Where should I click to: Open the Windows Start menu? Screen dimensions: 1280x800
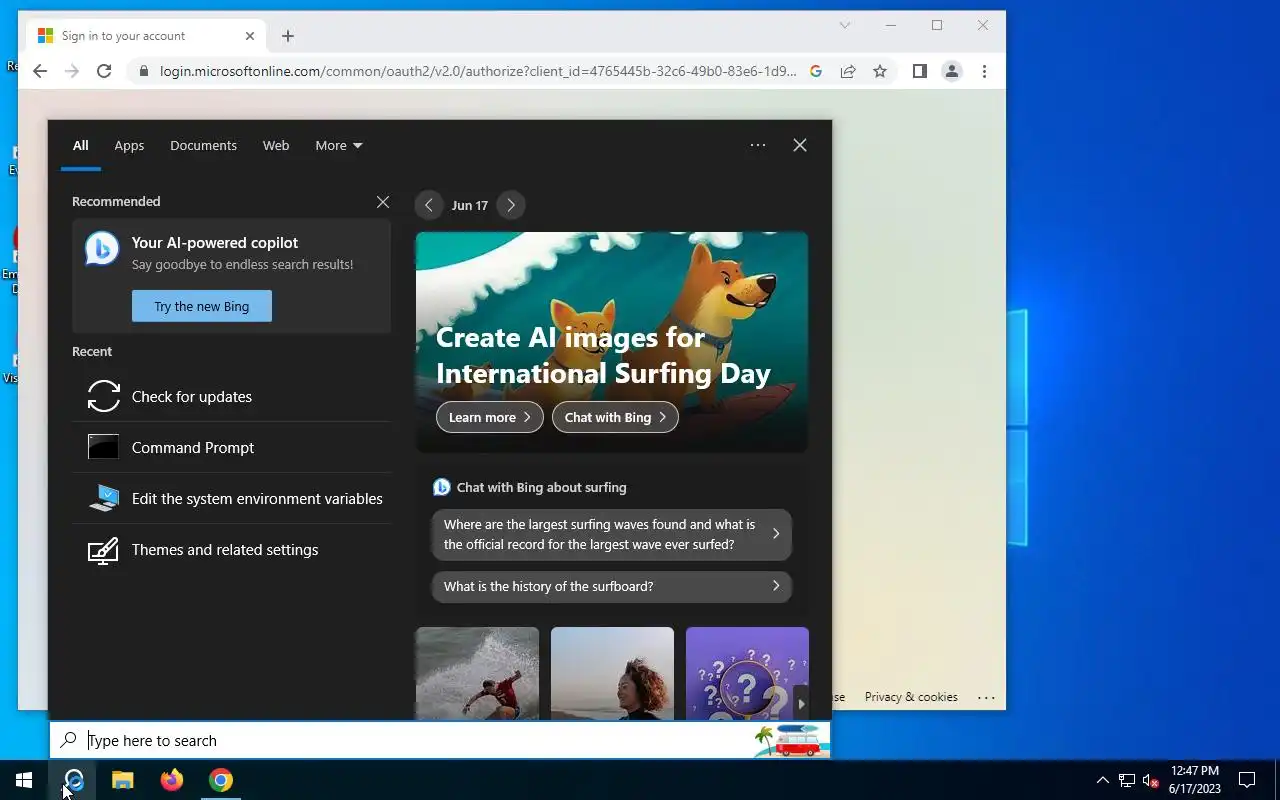pos(24,780)
